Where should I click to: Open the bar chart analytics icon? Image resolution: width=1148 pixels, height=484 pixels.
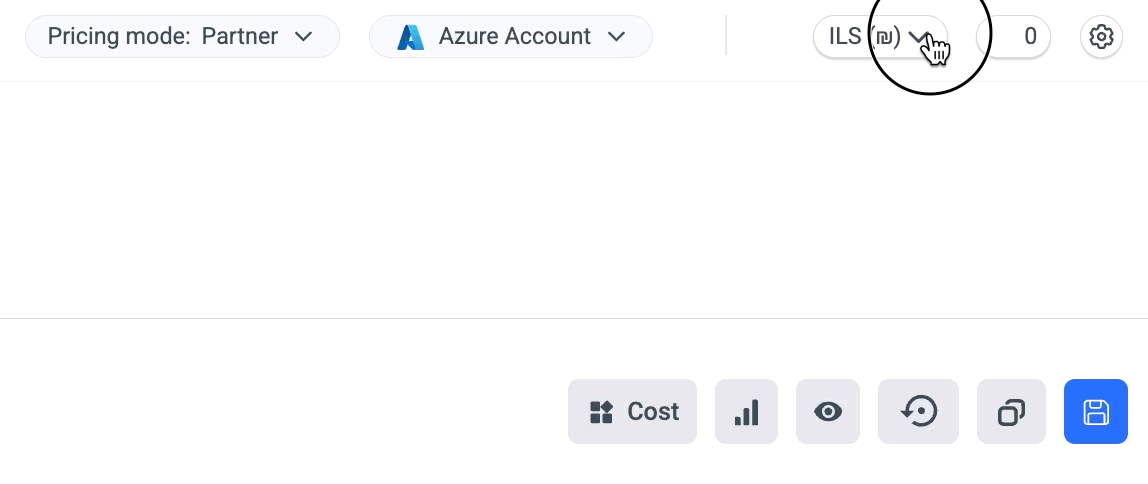coord(746,412)
